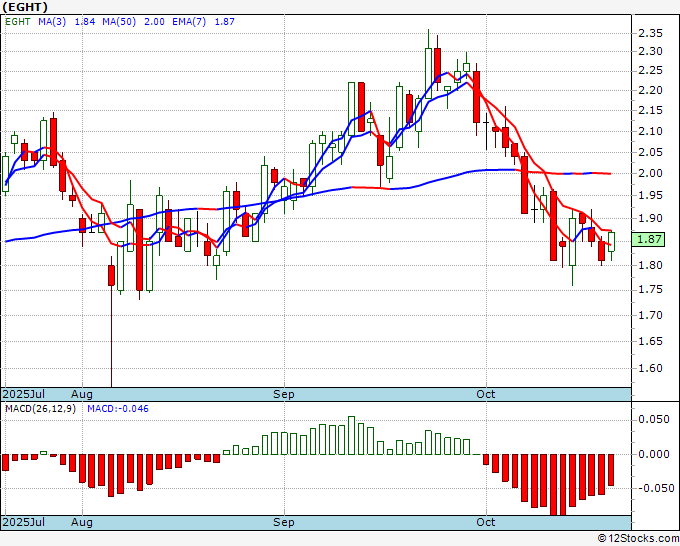The width and height of the screenshot is (680, 546).
Task: Click the 2.15 price axis label
Action: 650,110
